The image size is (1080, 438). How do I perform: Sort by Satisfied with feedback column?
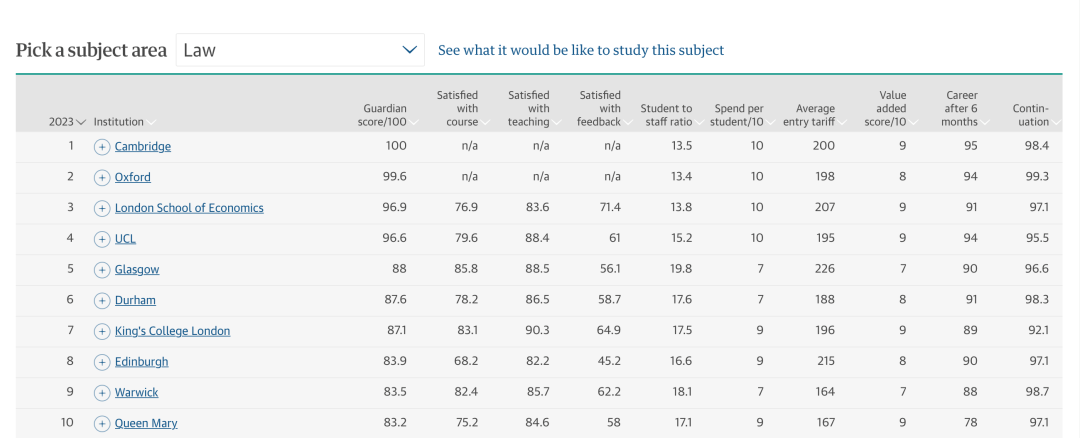tap(603, 109)
